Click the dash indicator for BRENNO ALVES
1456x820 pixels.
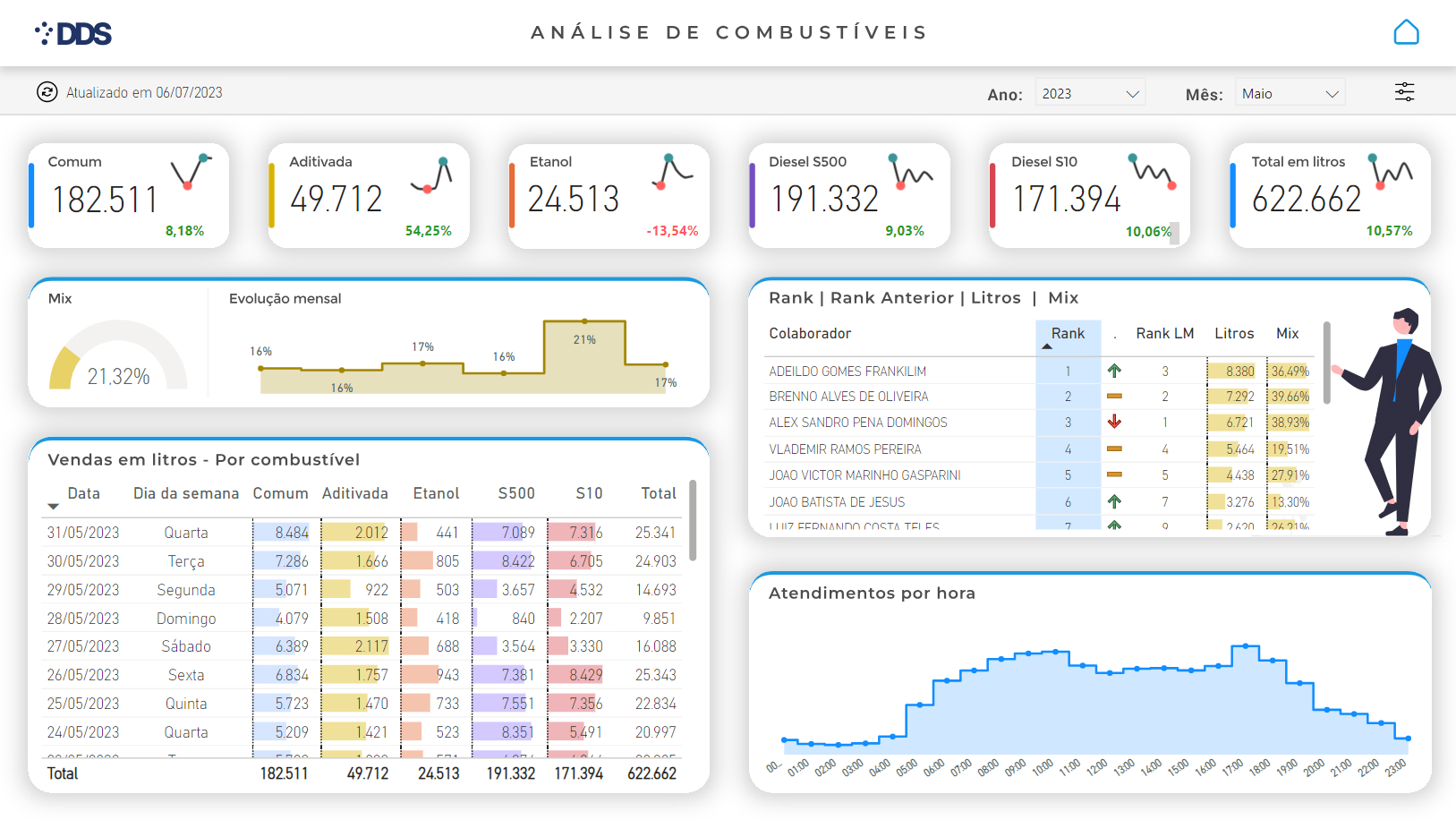pyautogui.click(x=1114, y=396)
